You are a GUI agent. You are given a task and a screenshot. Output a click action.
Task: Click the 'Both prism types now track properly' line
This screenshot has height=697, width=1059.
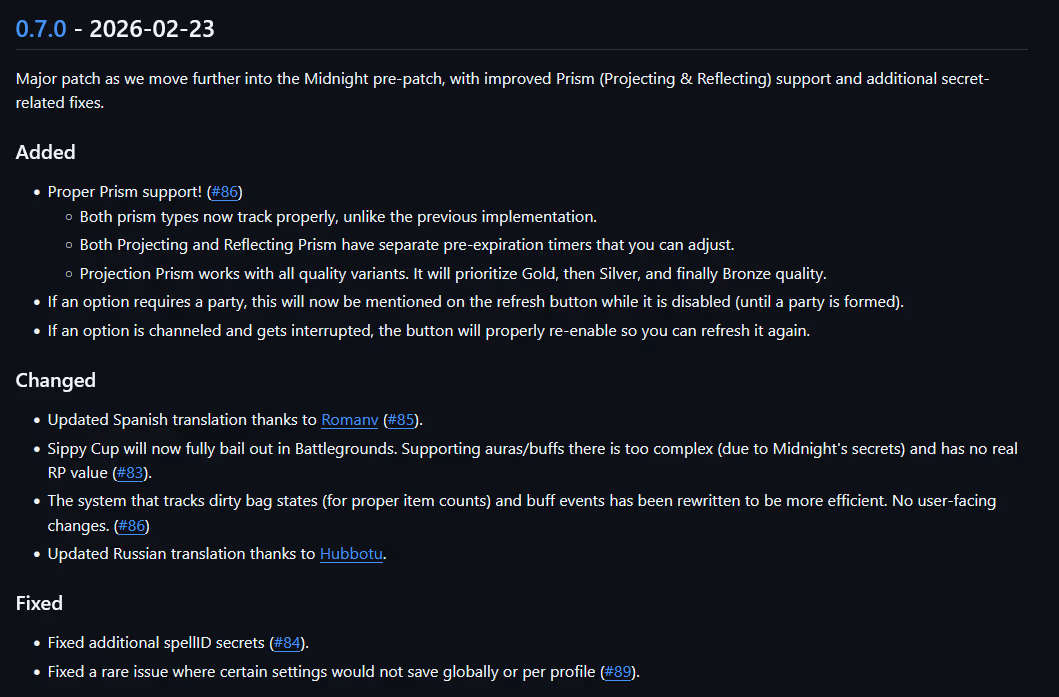click(338, 217)
